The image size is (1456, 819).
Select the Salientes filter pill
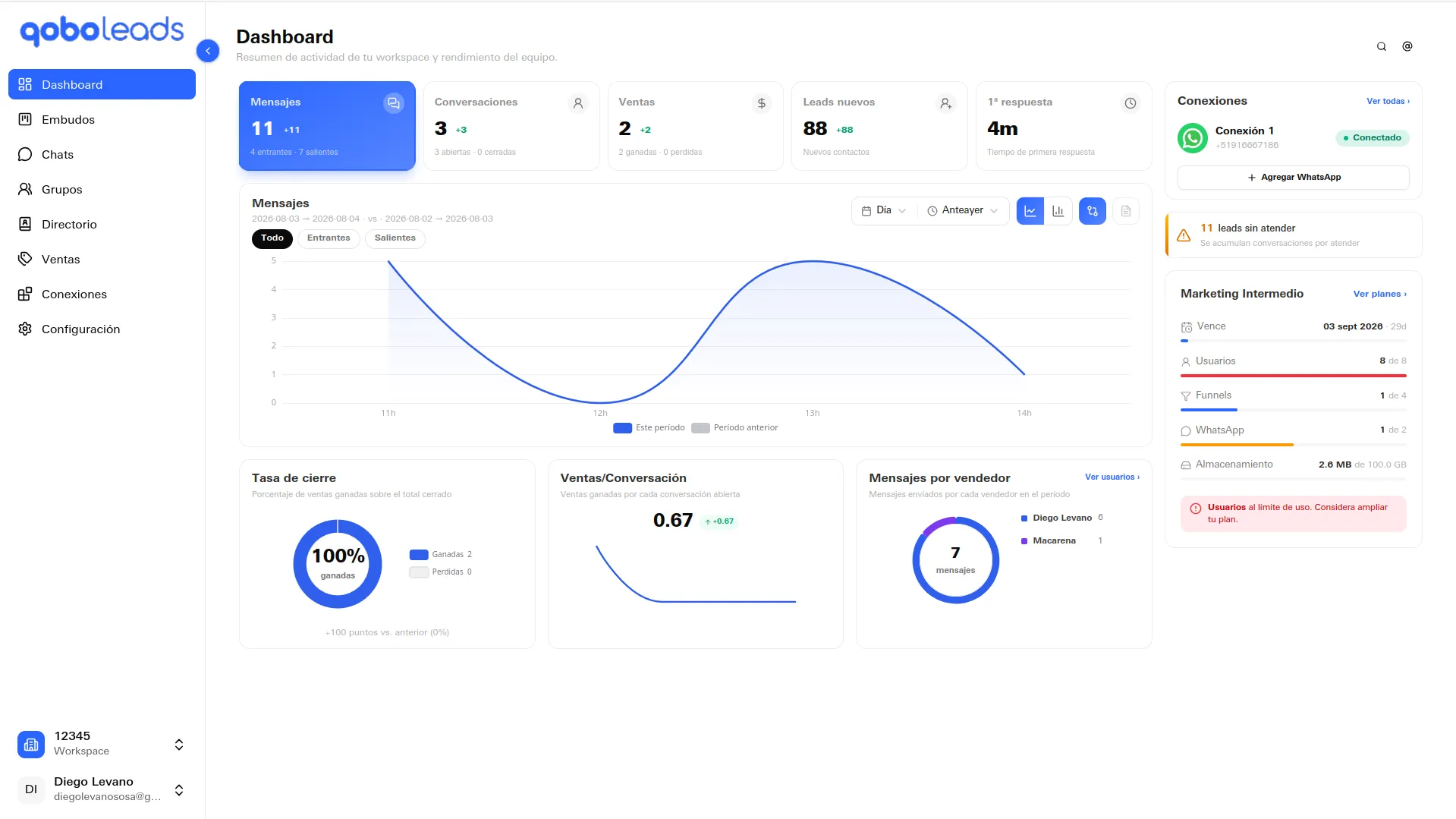pyautogui.click(x=395, y=238)
